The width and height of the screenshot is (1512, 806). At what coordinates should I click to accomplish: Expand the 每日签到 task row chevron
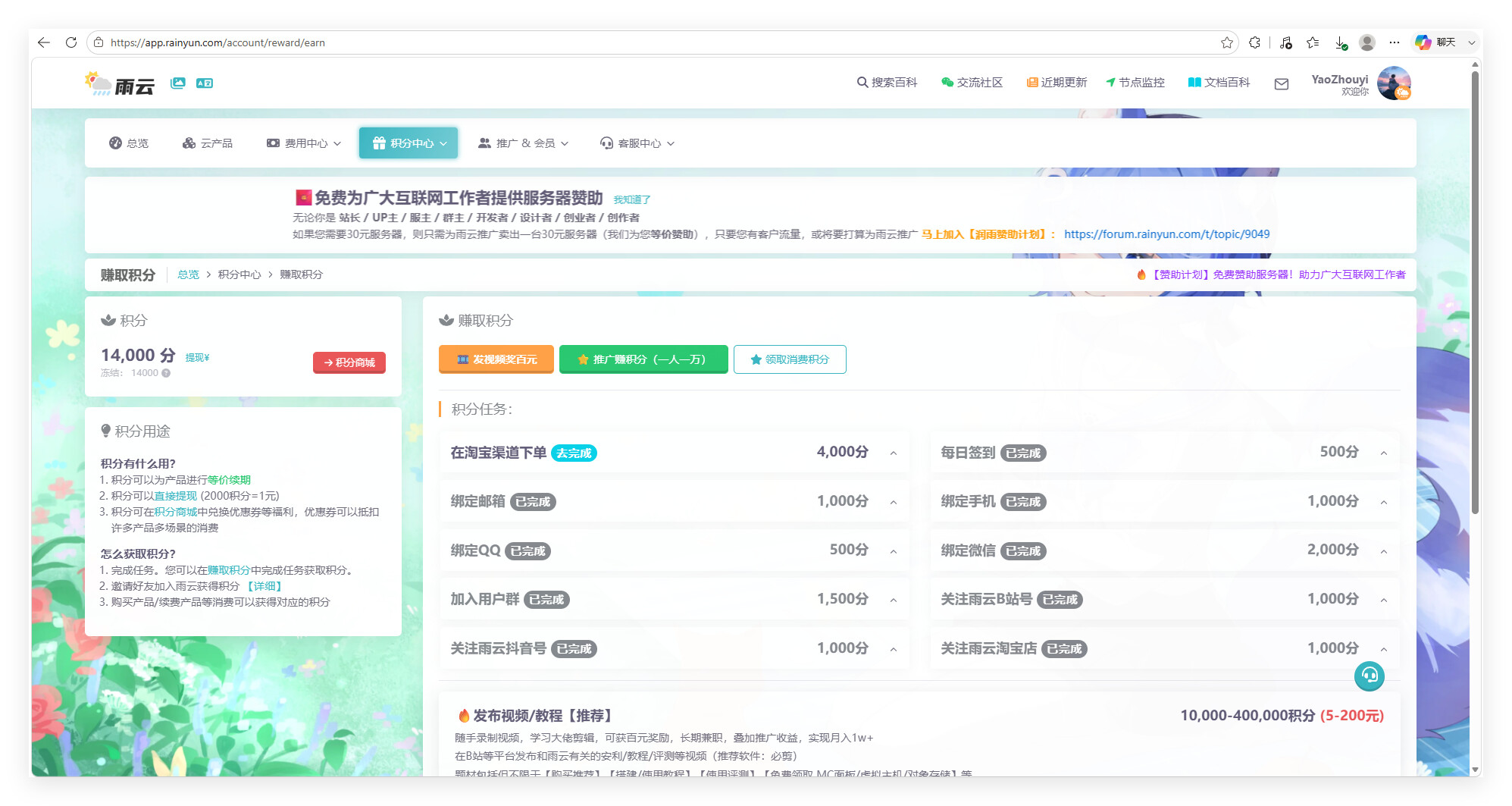coord(1384,453)
